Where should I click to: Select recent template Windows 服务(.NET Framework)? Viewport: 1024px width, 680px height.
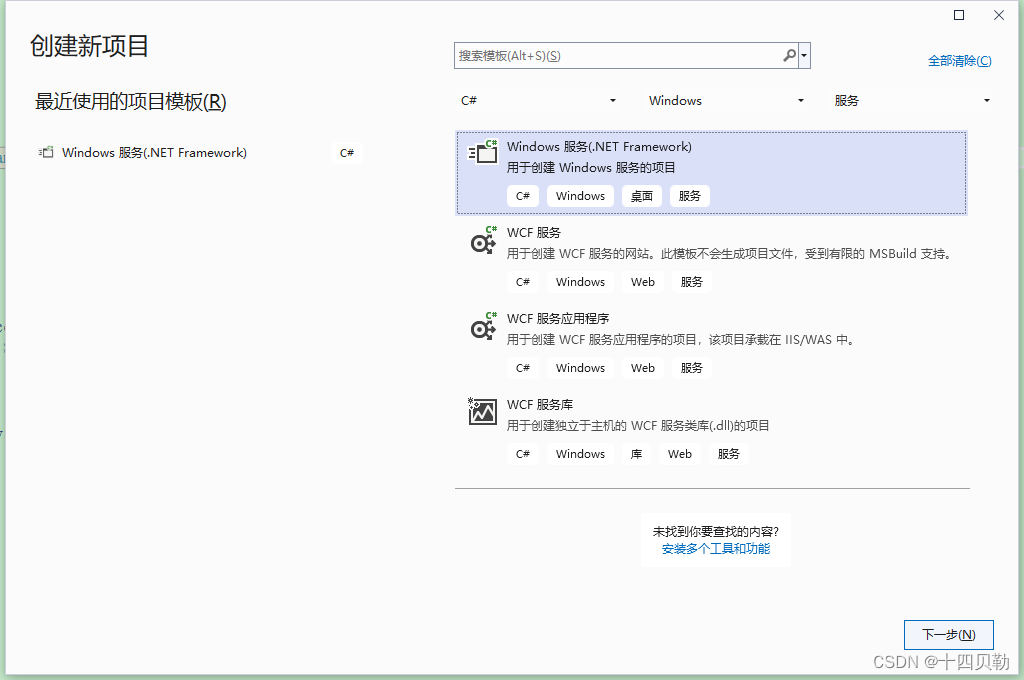[x=199, y=153]
